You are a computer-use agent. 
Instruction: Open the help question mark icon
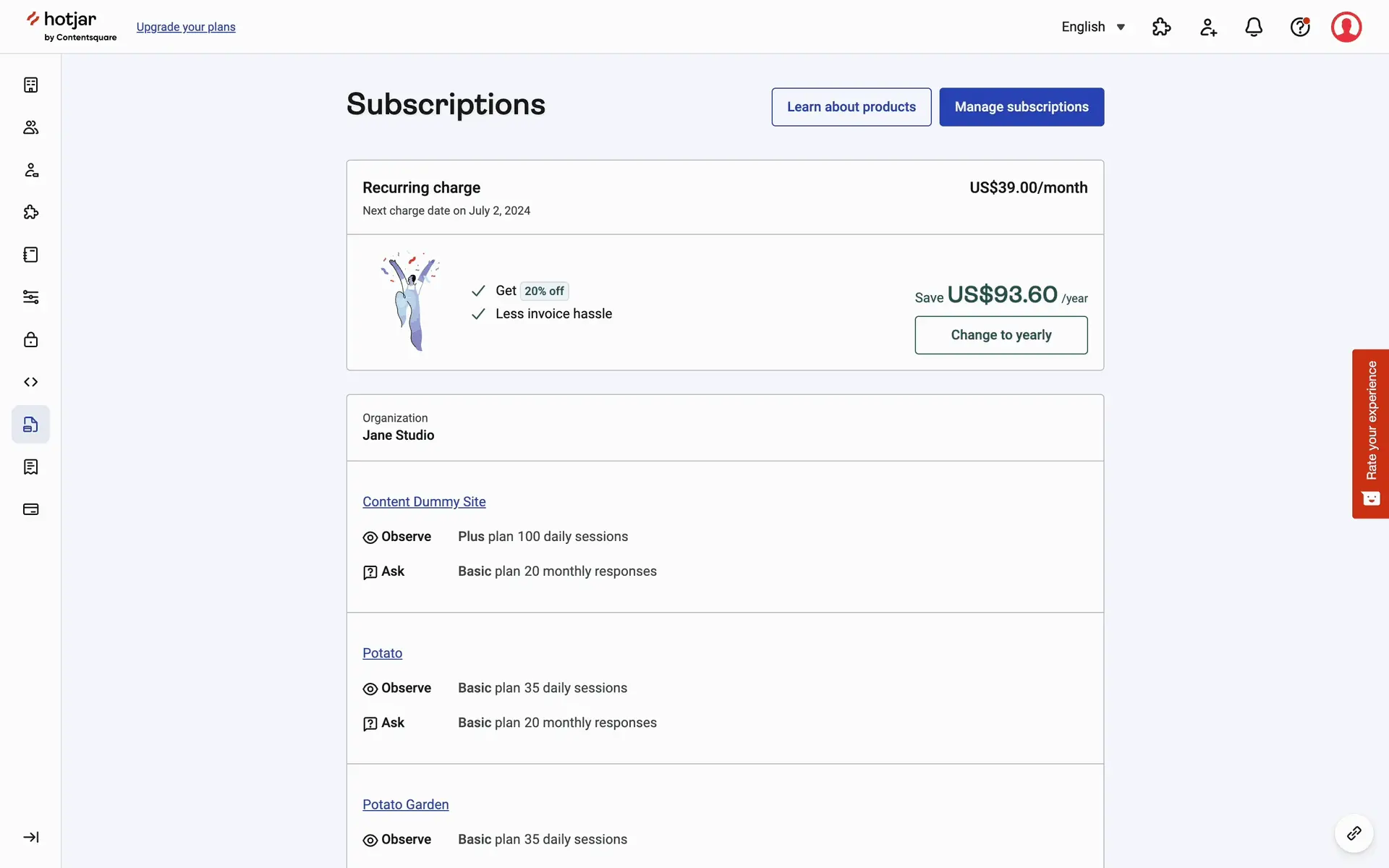1300,27
